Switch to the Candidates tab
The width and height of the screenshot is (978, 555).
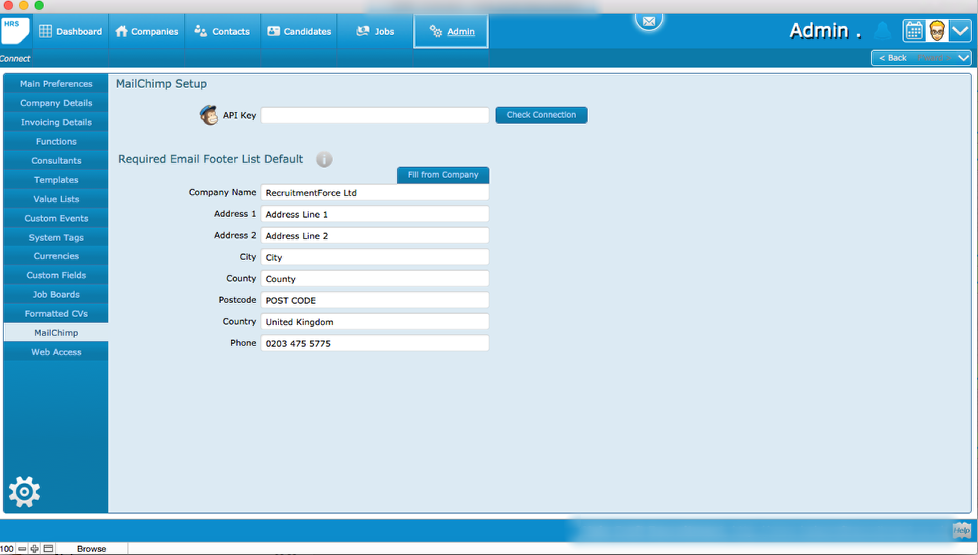point(299,31)
